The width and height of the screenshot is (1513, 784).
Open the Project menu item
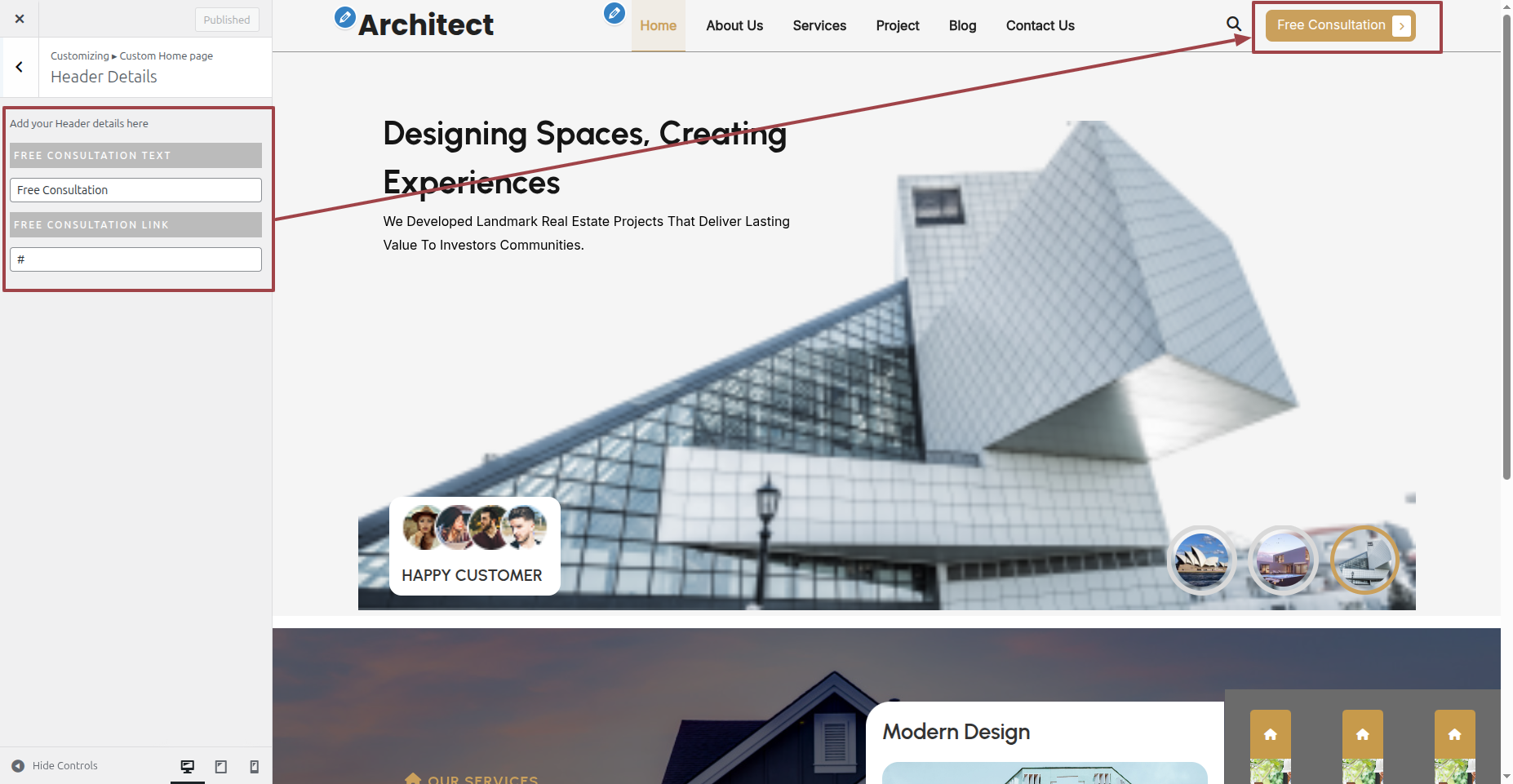(x=898, y=25)
